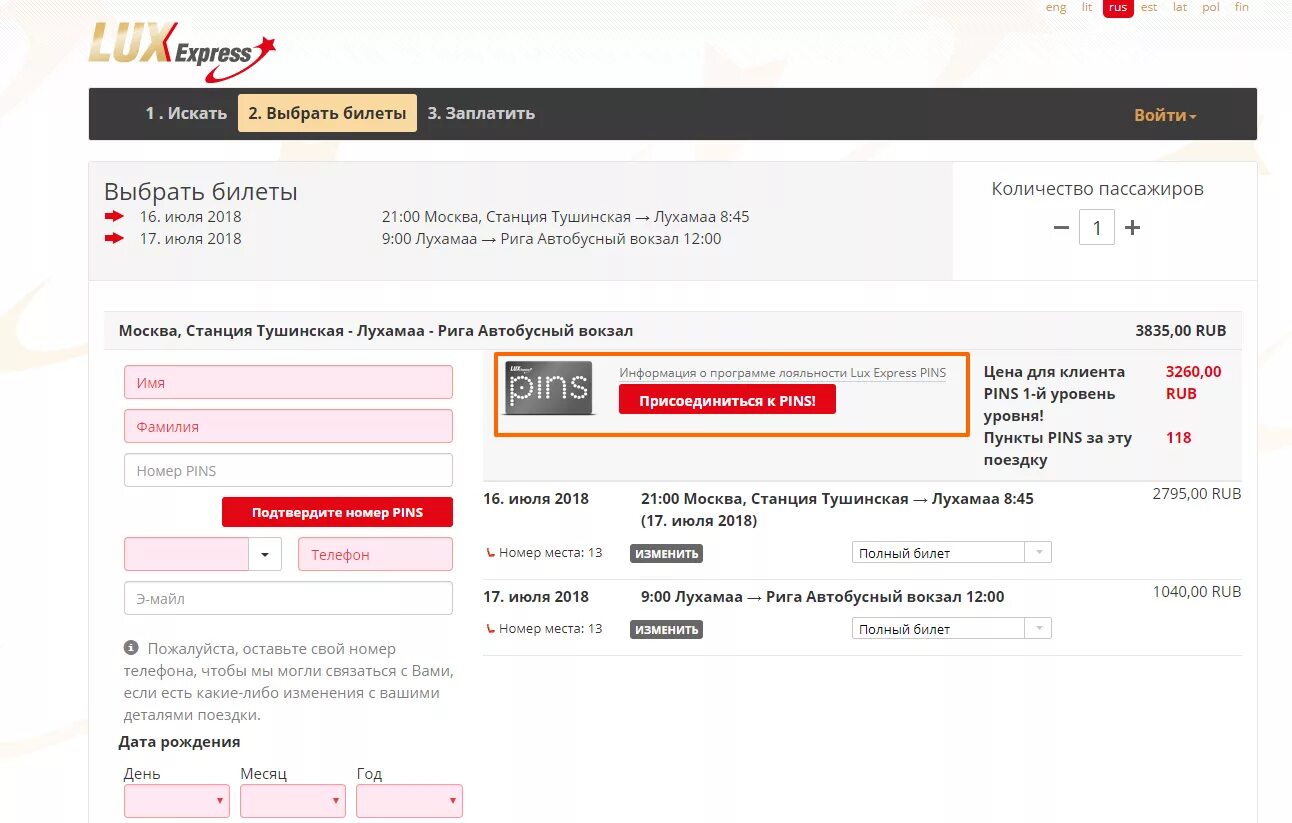Click the PINS loyalty card image

coord(549,388)
